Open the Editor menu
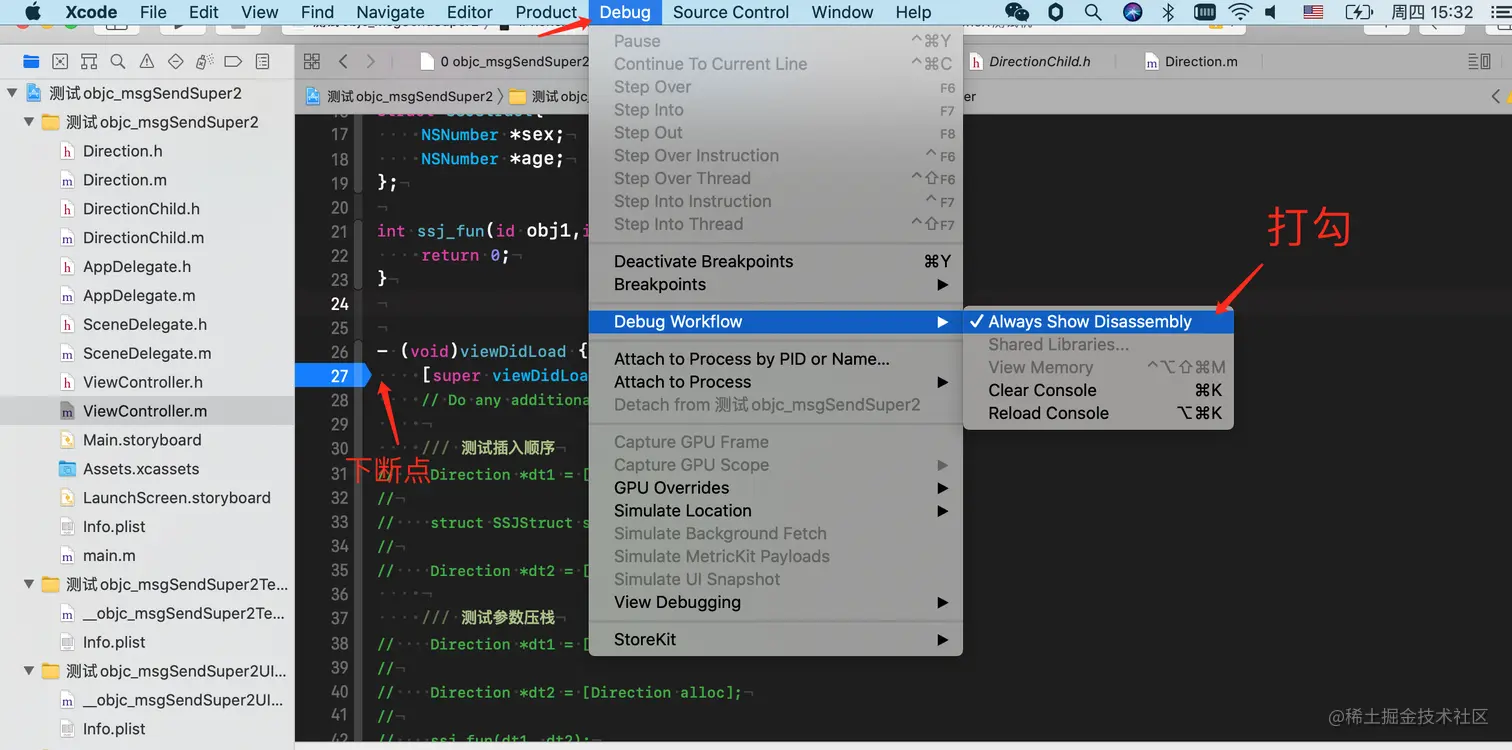Screen dimensions: 1512x750 pyautogui.click(x=470, y=12)
